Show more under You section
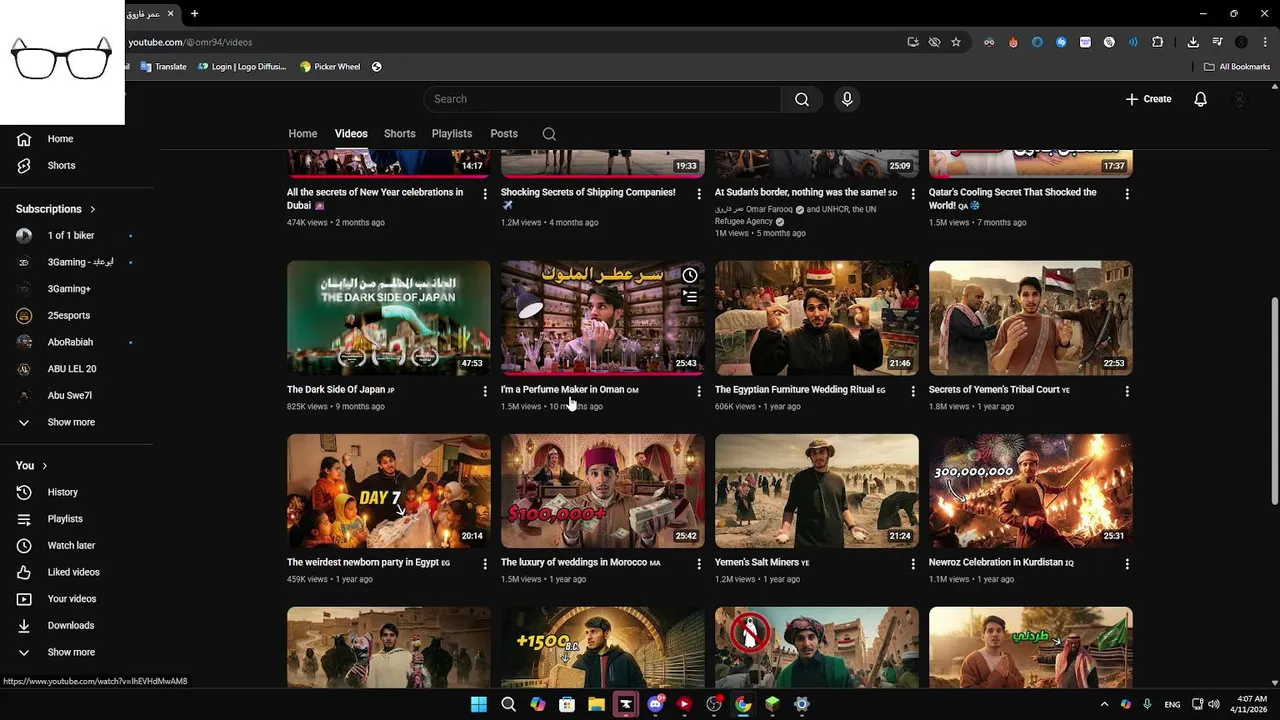The height and width of the screenshot is (720, 1280). click(76, 652)
